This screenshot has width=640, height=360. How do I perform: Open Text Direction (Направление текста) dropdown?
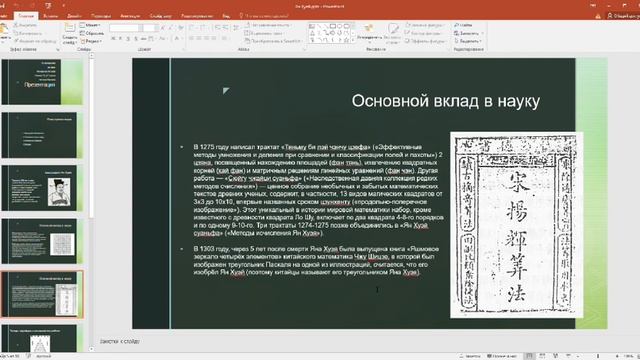tap(269, 25)
